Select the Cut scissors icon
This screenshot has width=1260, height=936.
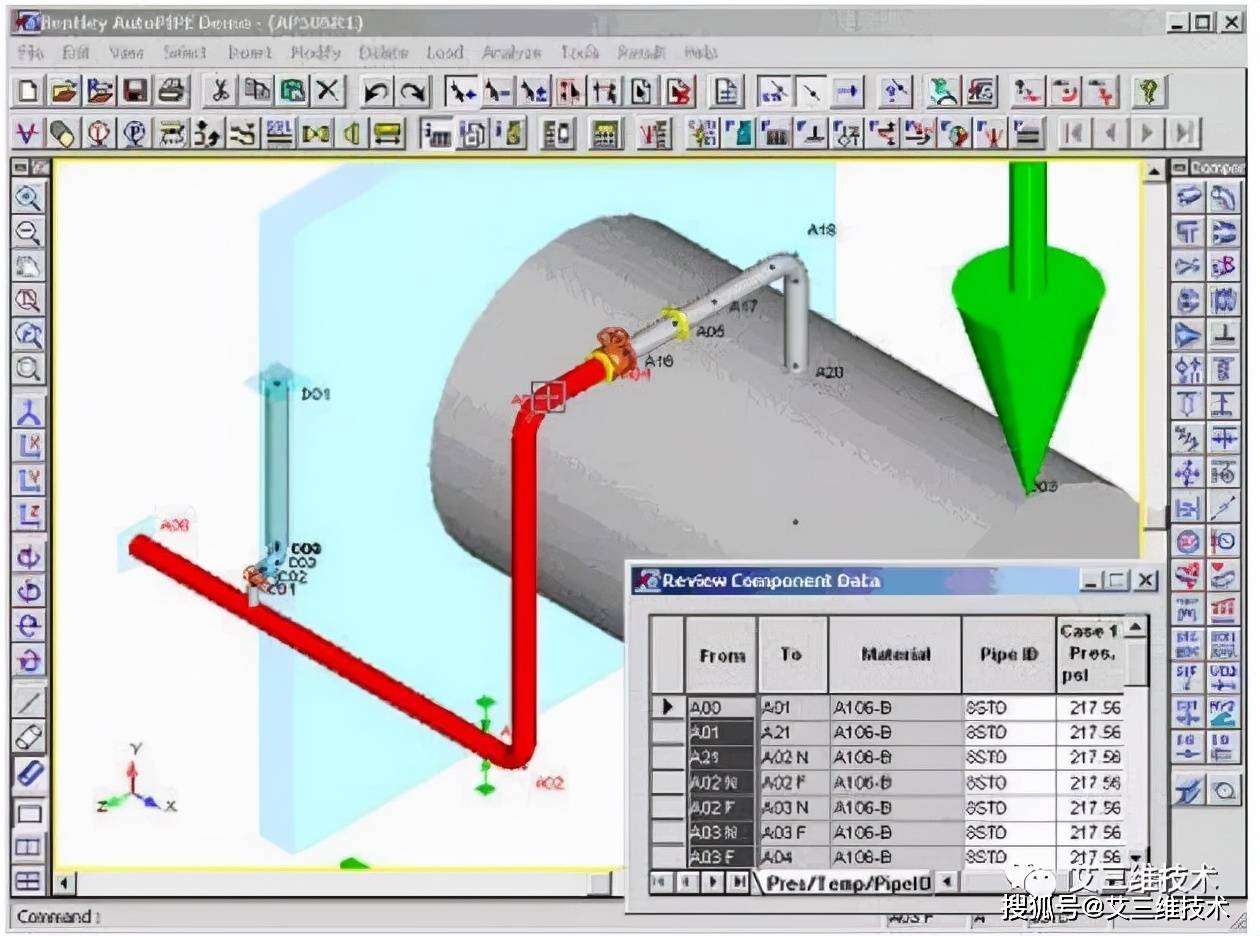(220, 92)
